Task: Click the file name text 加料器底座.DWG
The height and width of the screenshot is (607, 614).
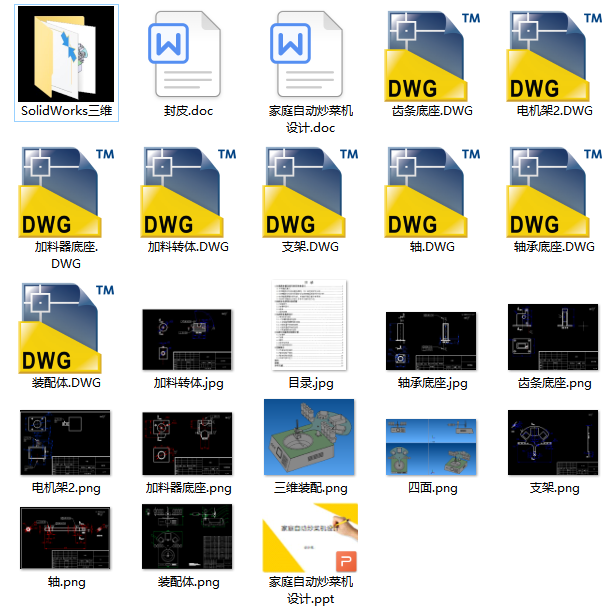Action: tap(66, 255)
